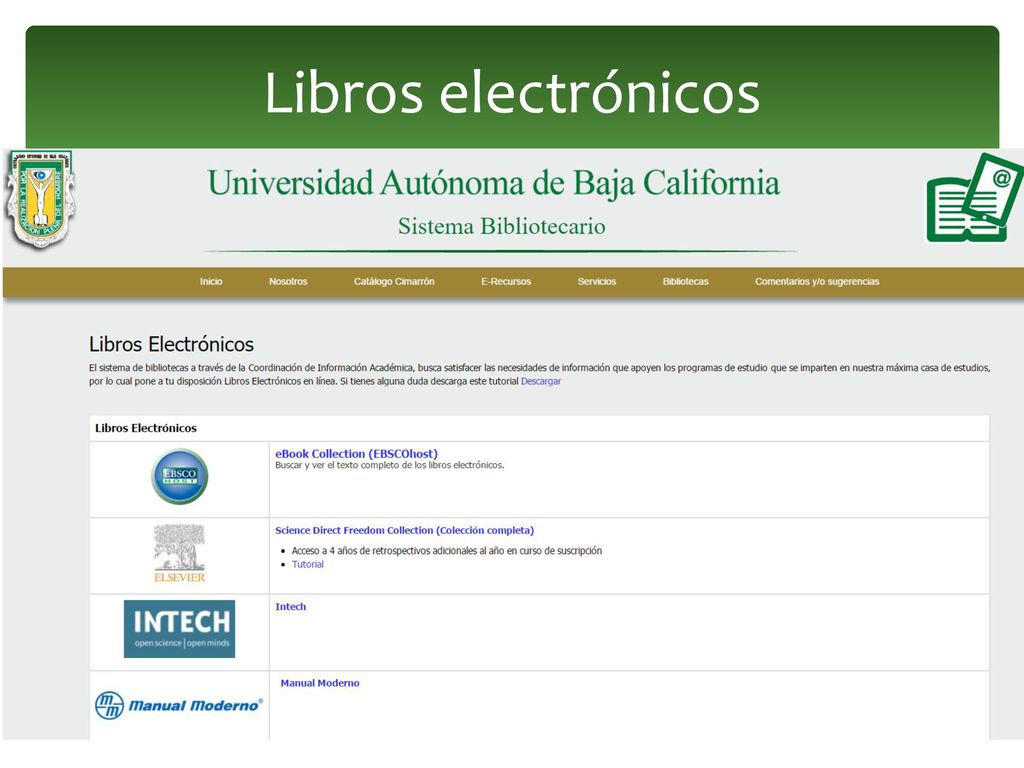Open the Intech link
The width and height of the screenshot is (1024, 768).
pos(291,607)
